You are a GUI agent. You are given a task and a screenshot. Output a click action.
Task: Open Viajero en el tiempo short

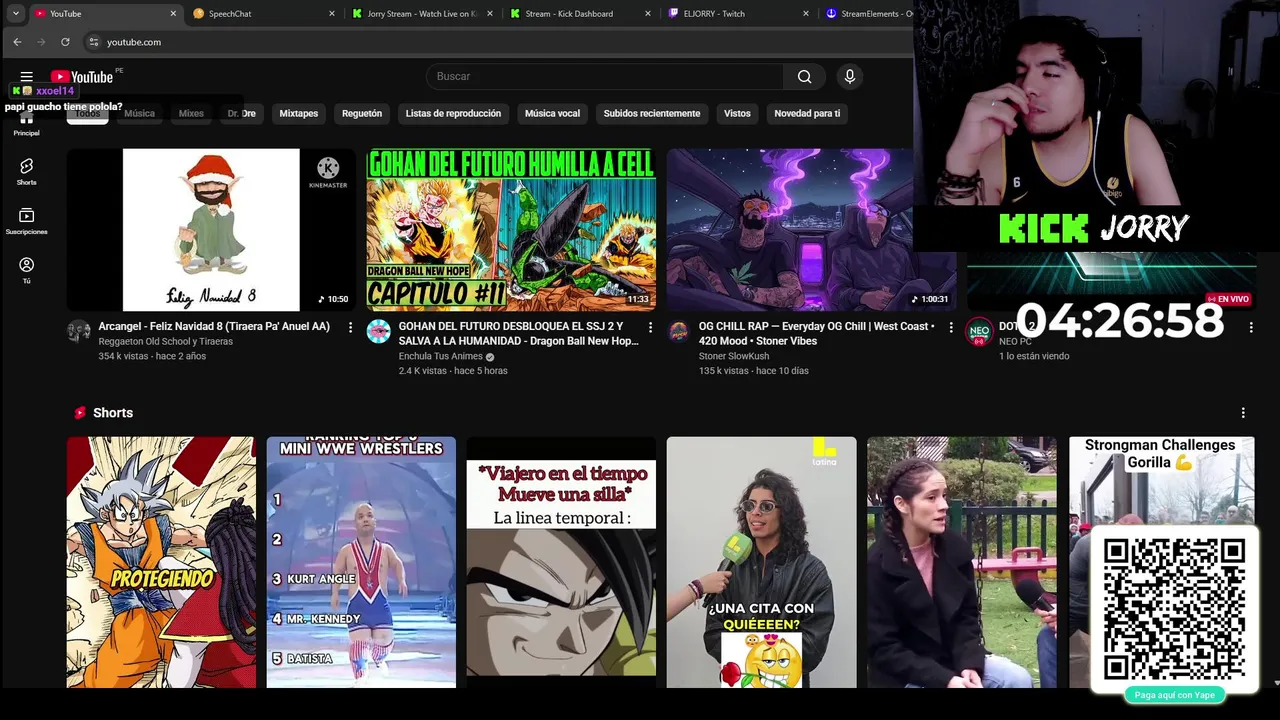tap(561, 562)
